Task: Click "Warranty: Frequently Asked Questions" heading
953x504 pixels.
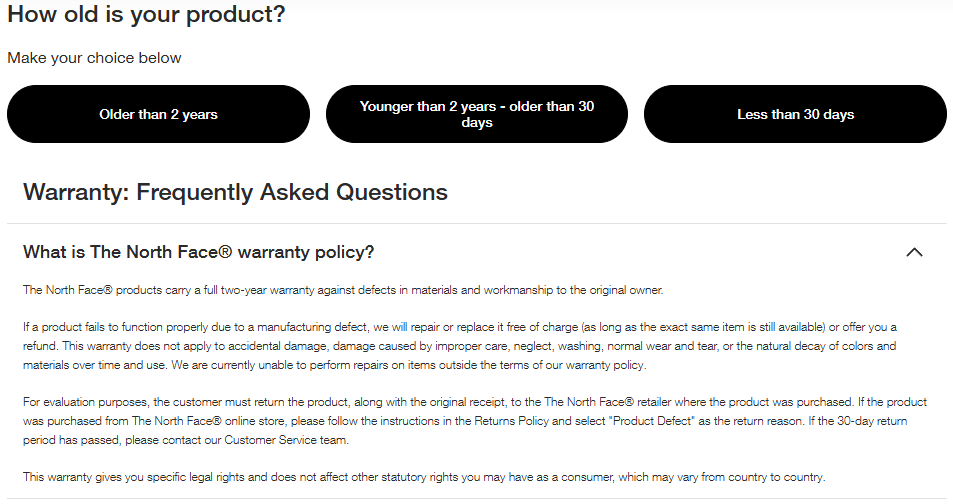Action: (x=235, y=192)
